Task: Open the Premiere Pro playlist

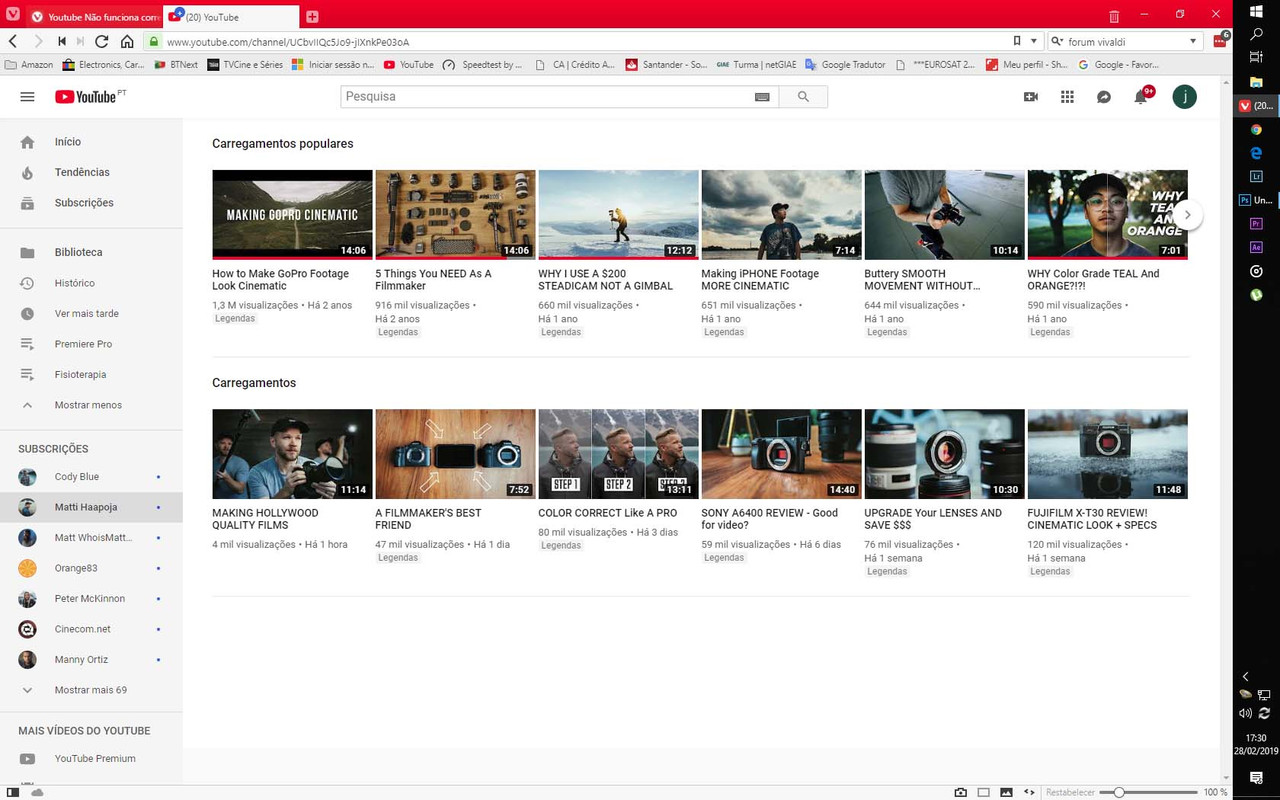Action: pos(91,344)
